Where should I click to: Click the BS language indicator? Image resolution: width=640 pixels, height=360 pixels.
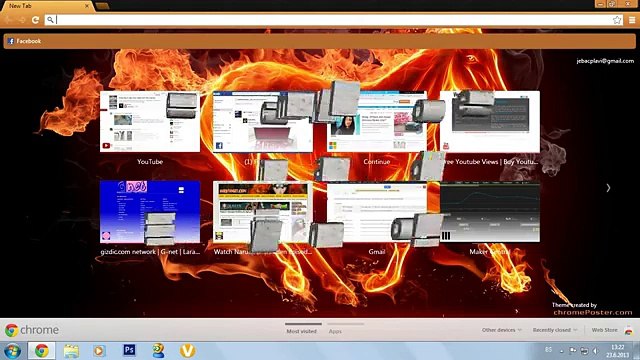pyautogui.click(x=548, y=350)
